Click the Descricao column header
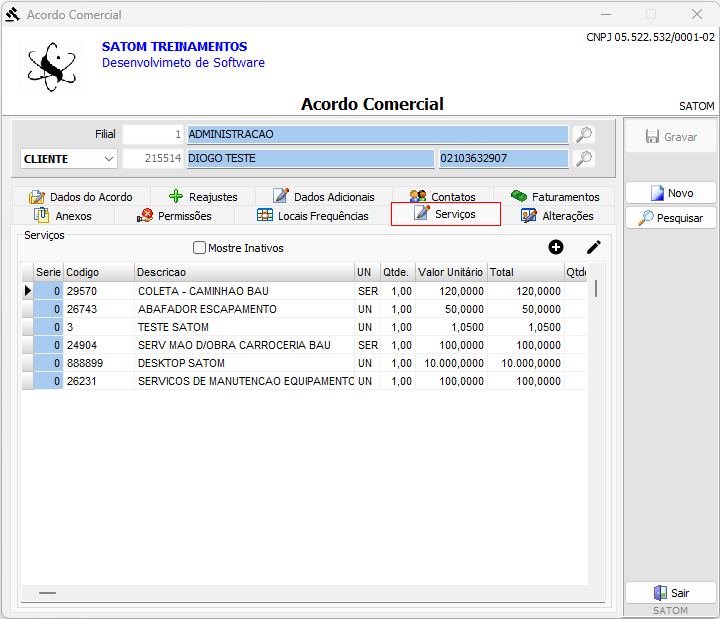Image resolution: width=720 pixels, height=619 pixels. tap(243, 272)
